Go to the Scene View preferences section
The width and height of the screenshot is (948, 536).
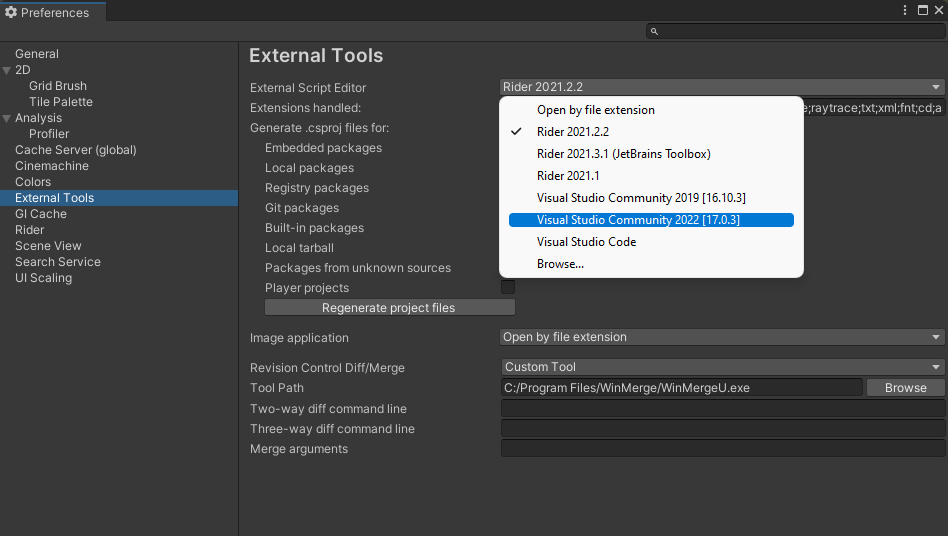click(48, 246)
